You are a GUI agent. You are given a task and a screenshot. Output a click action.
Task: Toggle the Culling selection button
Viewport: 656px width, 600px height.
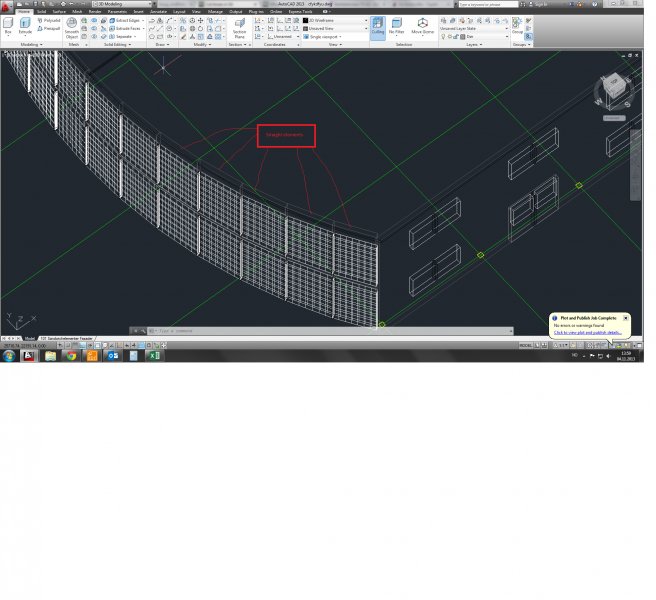tap(378, 28)
